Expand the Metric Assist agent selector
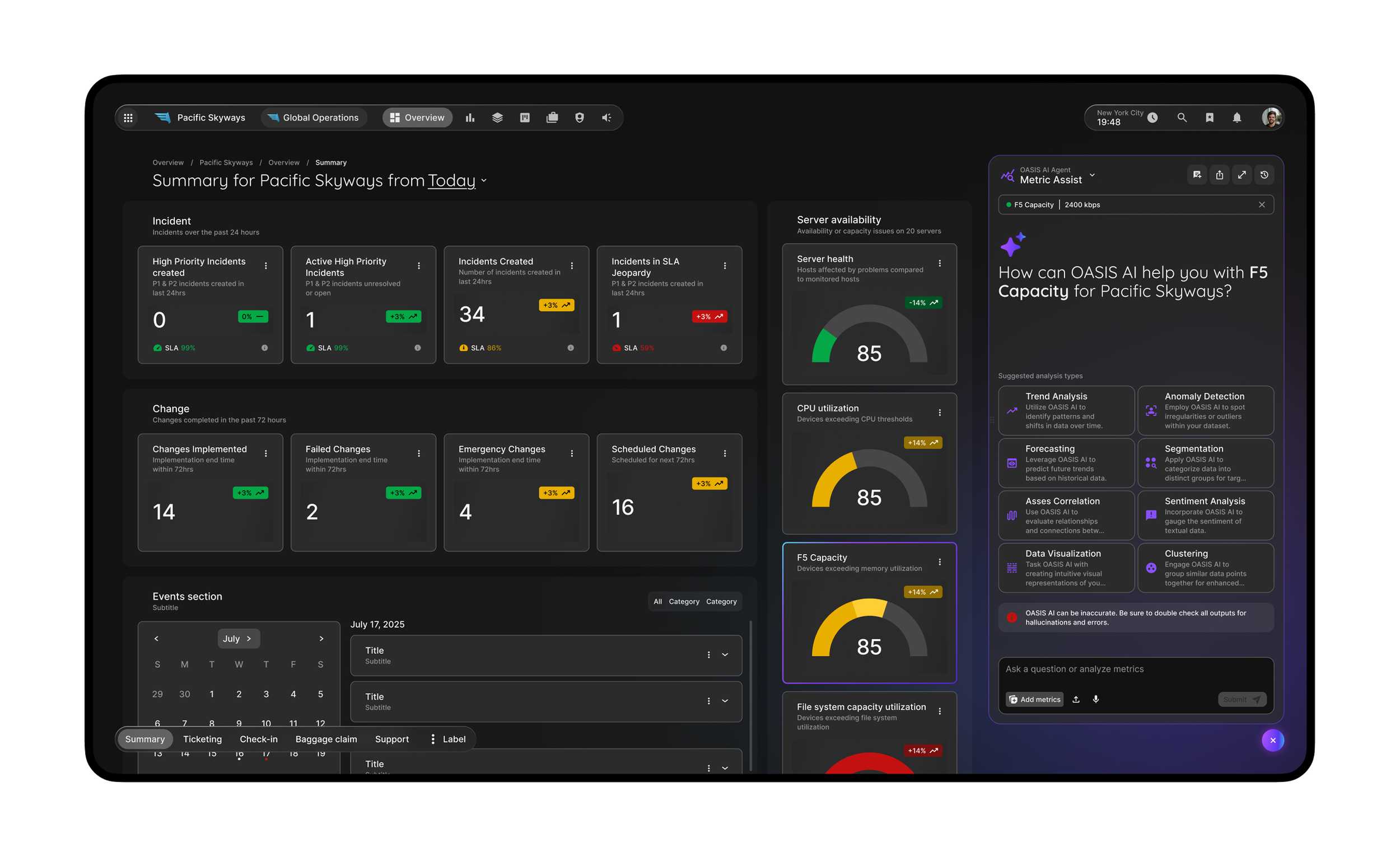Viewport: 1400px width, 857px height. click(x=1092, y=175)
